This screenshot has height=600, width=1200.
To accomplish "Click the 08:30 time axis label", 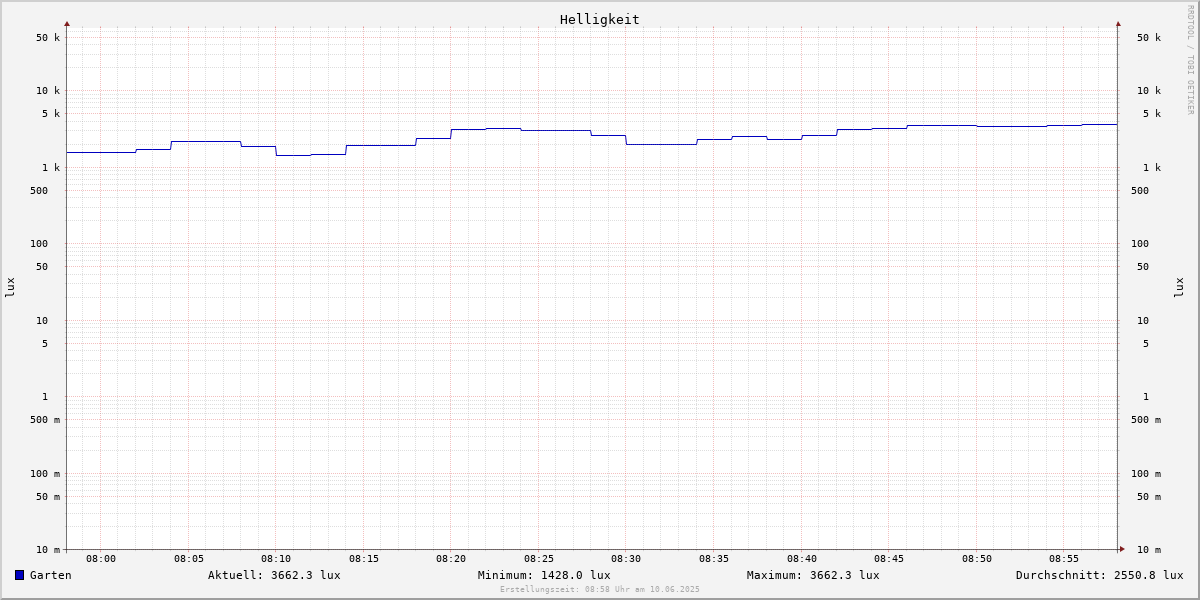I will pos(626,559).
